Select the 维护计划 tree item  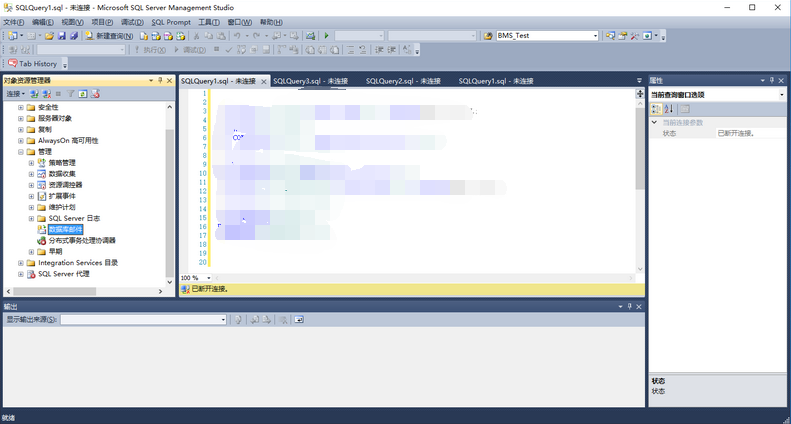tap(62, 207)
